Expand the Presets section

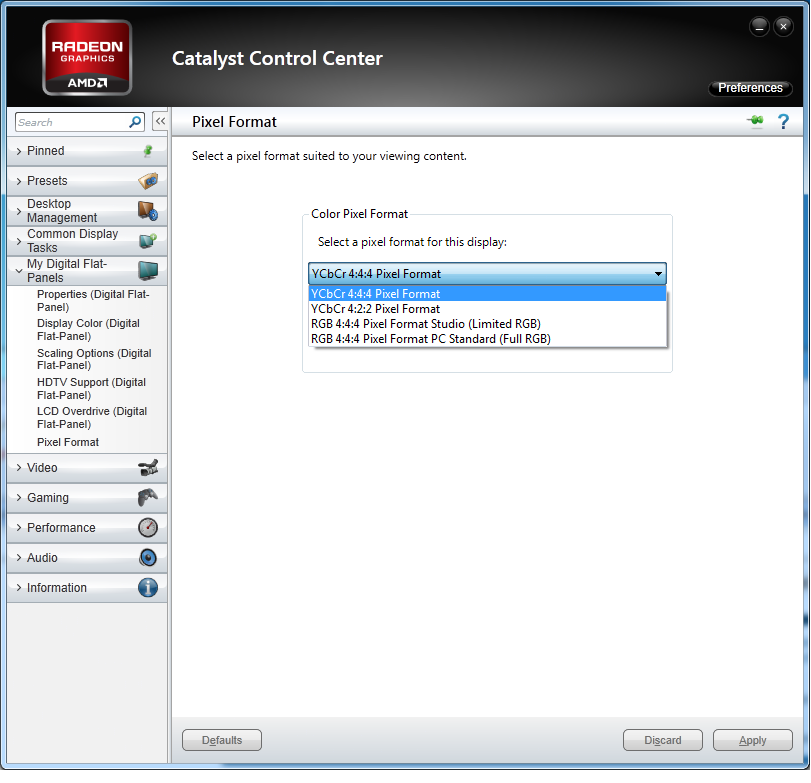pyautogui.click(x=19, y=181)
